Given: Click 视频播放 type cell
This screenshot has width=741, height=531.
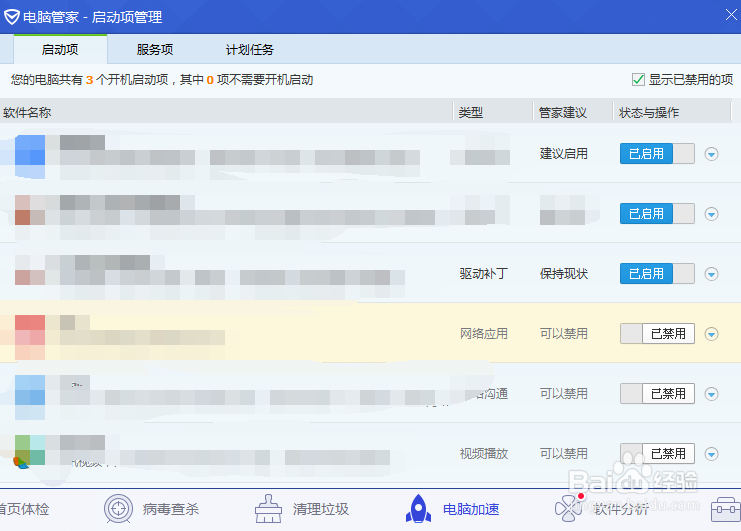Looking at the screenshot, I should coord(483,454).
